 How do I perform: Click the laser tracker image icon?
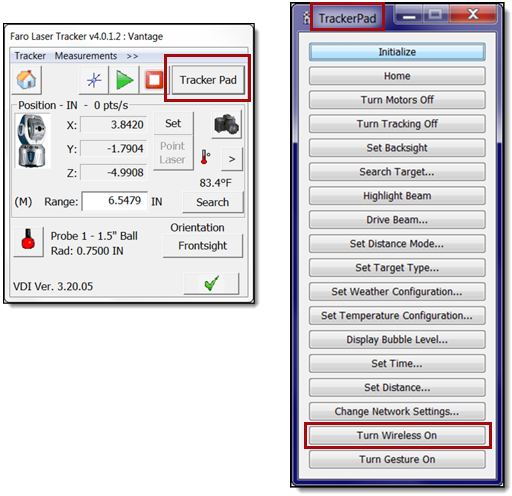(32, 141)
